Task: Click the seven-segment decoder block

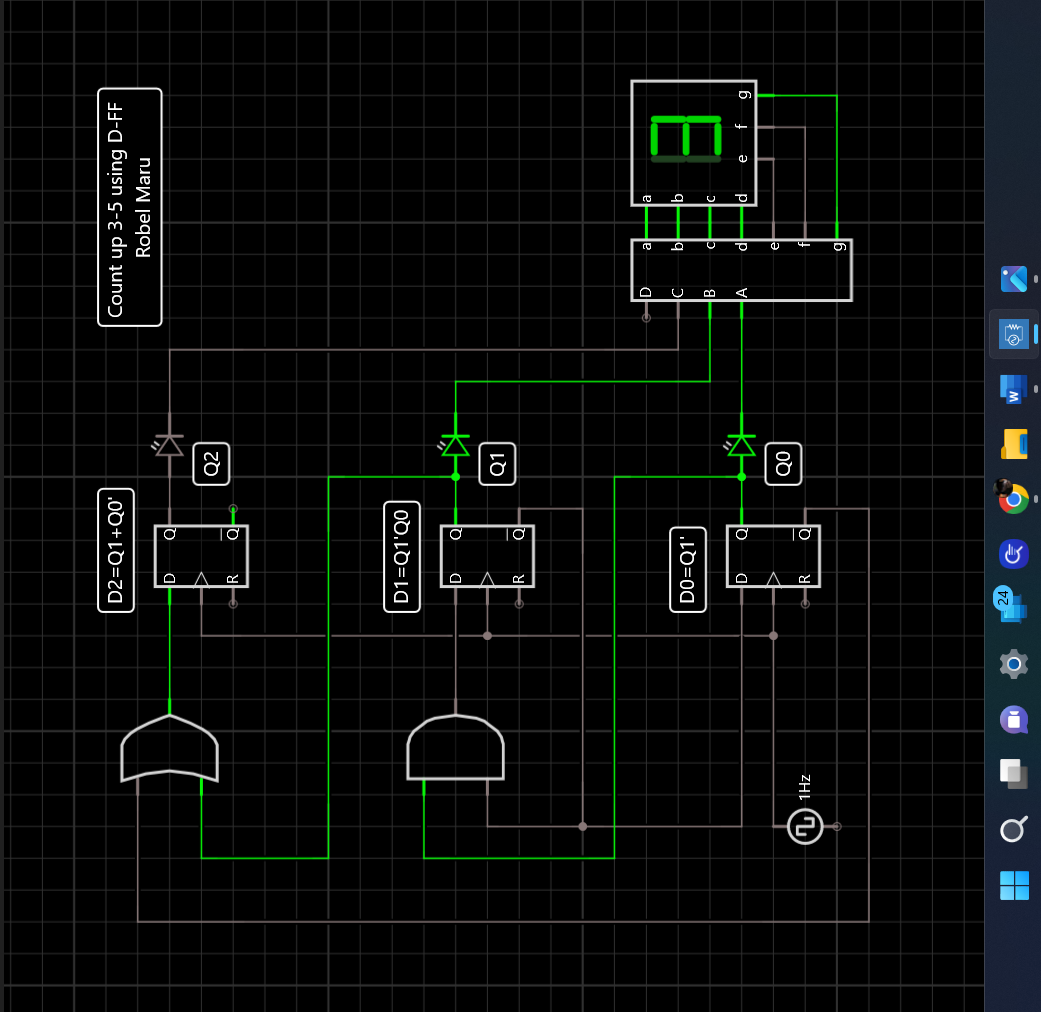Action: [740, 268]
